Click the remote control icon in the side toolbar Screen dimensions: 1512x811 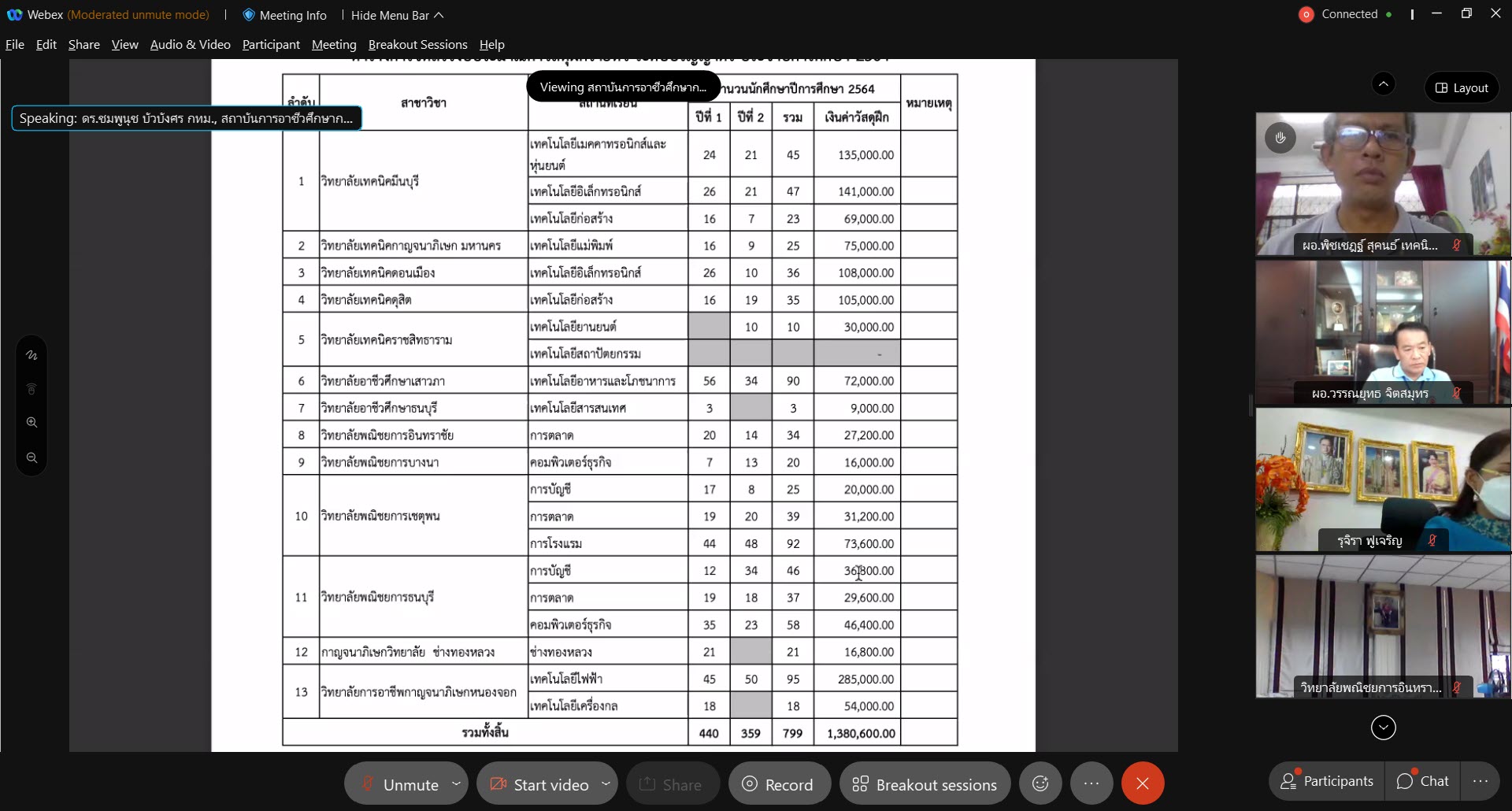pyautogui.click(x=31, y=389)
